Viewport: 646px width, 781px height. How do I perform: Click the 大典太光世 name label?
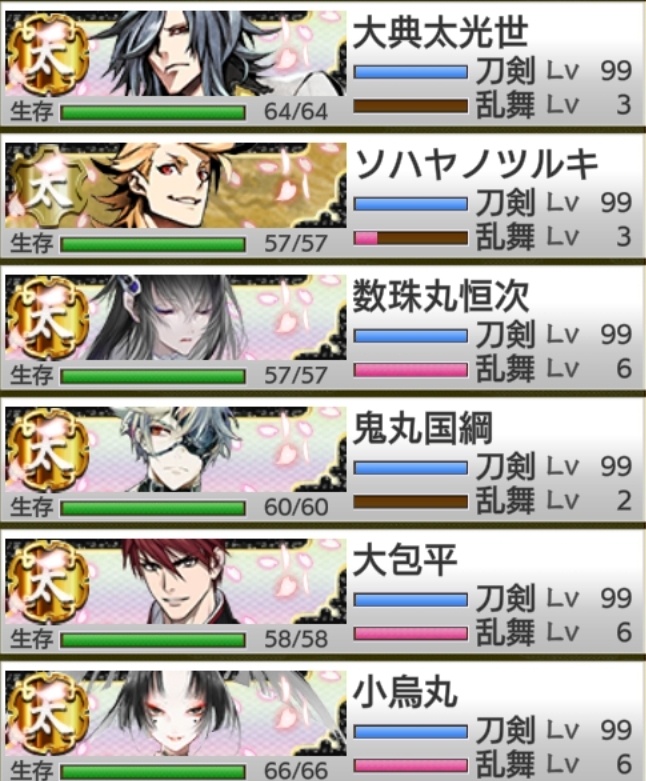point(440,34)
